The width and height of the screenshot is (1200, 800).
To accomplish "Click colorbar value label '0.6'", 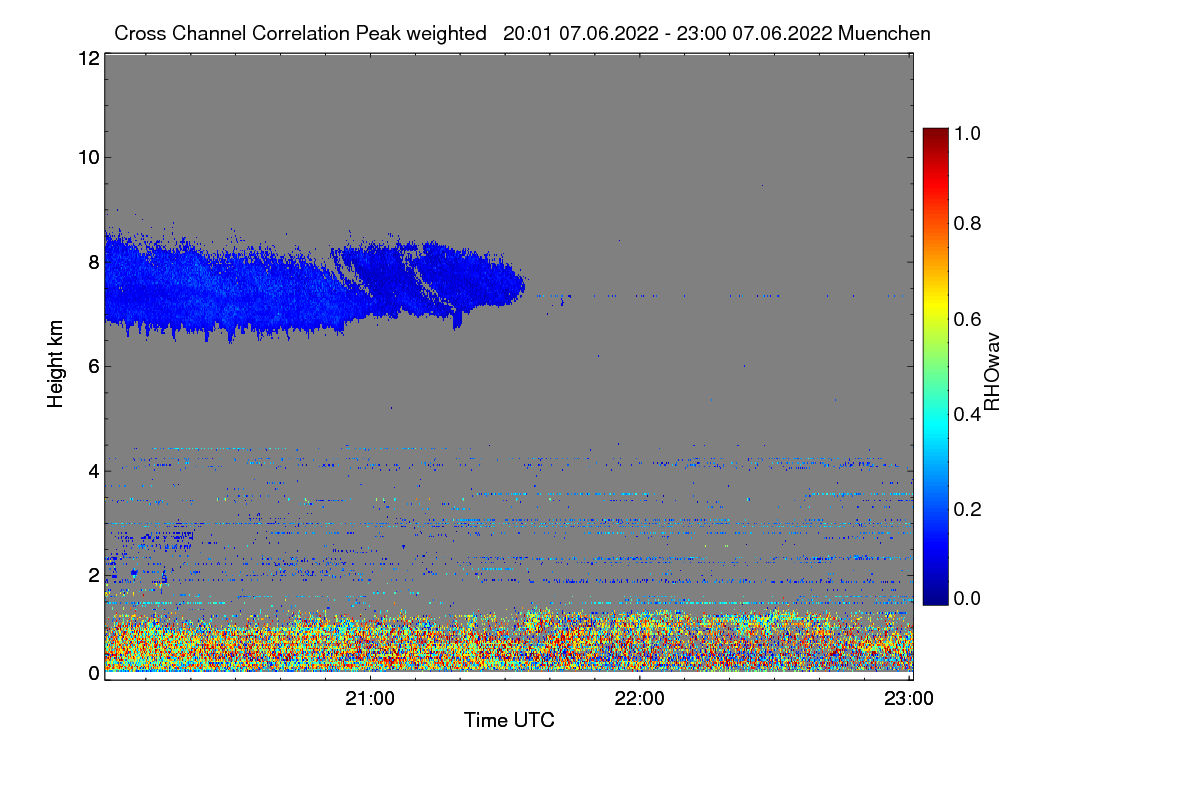I will point(968,319).
